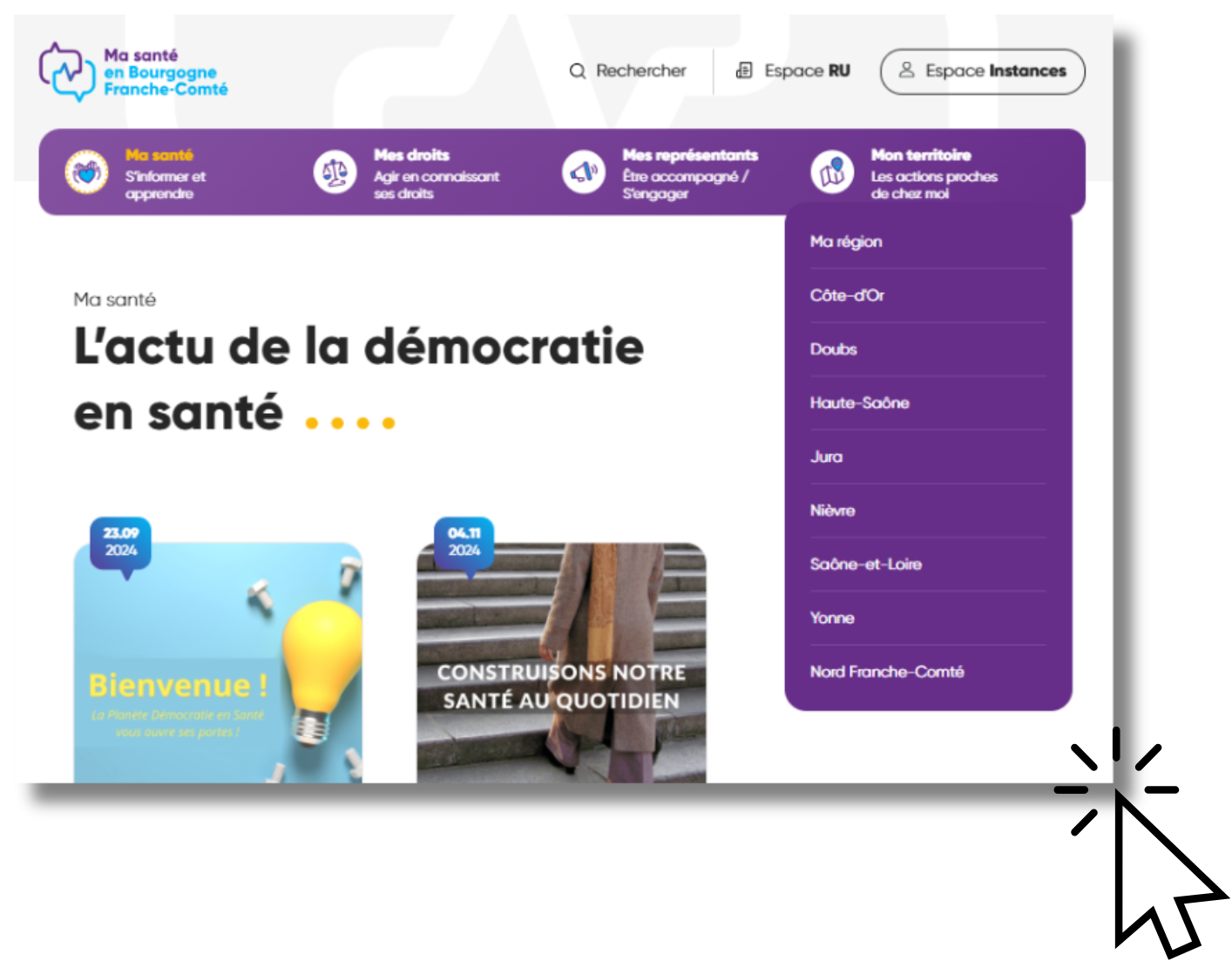Click the Espace RU document icon
Viewport: 1232px width, 968px height.
(744, 71)
